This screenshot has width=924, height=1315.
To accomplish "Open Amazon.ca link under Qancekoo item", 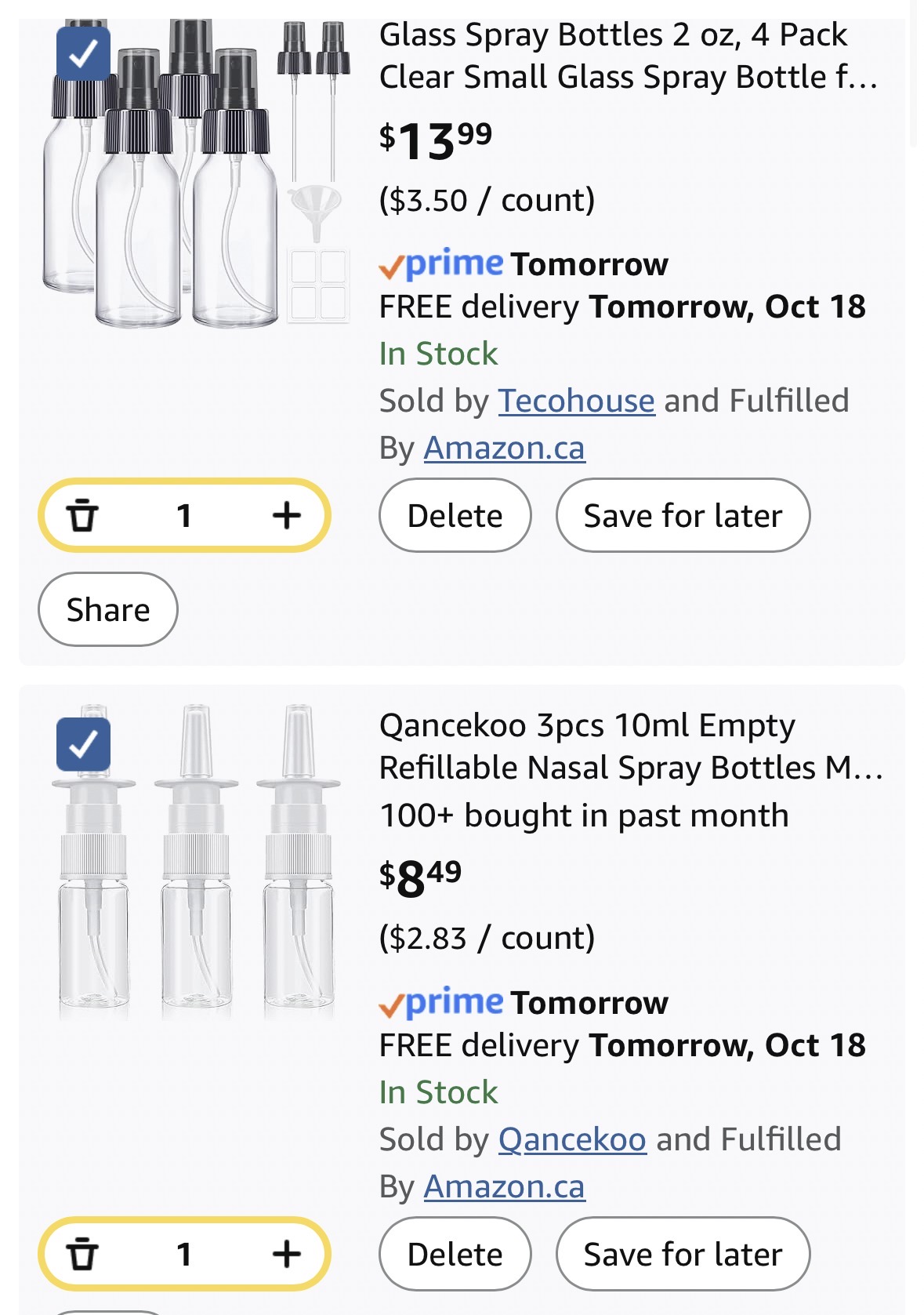I will 504,1187.
